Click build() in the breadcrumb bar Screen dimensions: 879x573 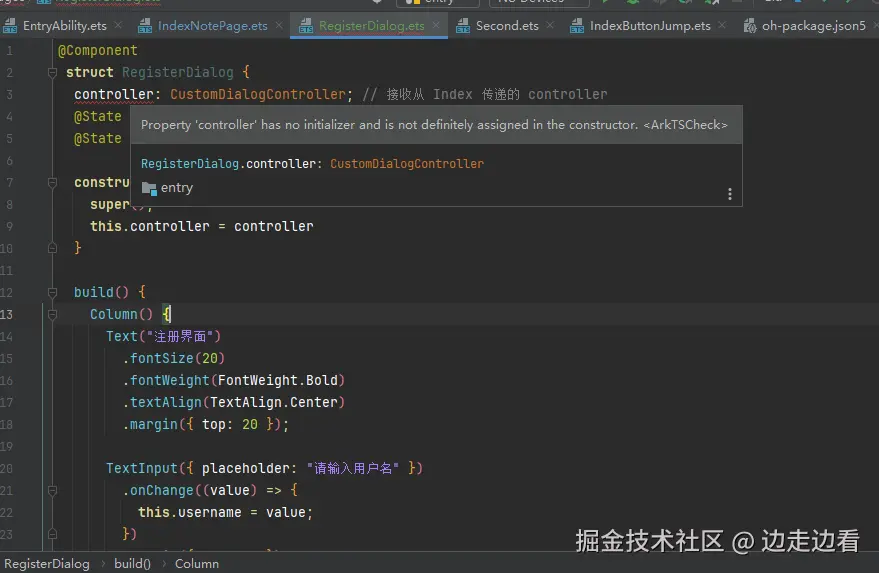coord(132,563)
